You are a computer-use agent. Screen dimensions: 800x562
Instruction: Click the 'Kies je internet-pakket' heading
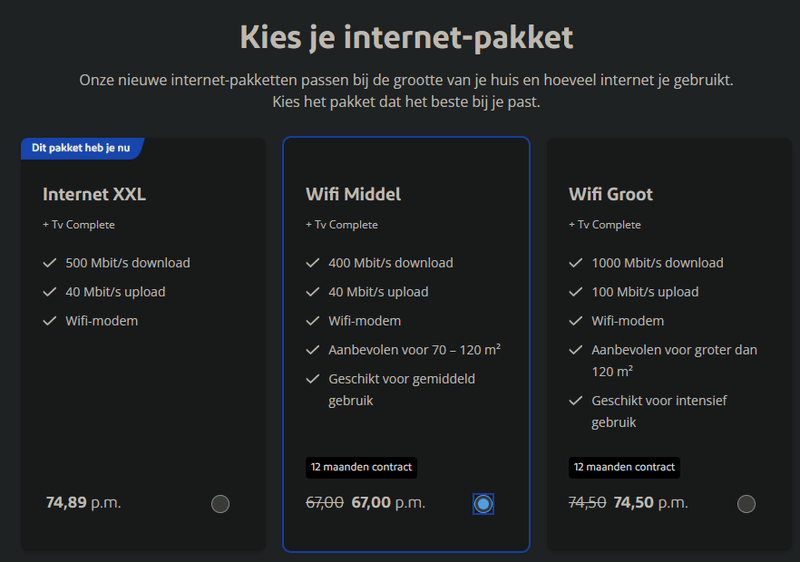pos(406,38)
